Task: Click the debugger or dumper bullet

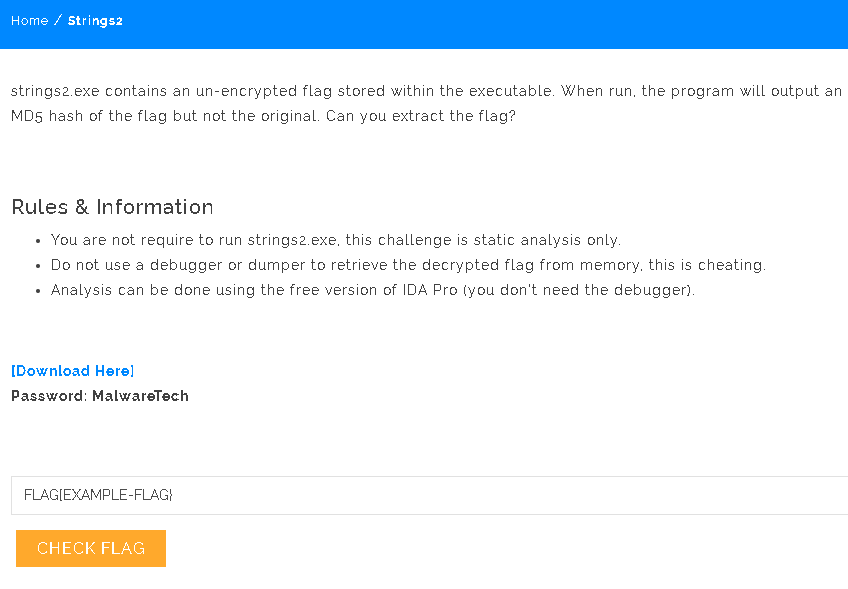Action: coord(407,265)
